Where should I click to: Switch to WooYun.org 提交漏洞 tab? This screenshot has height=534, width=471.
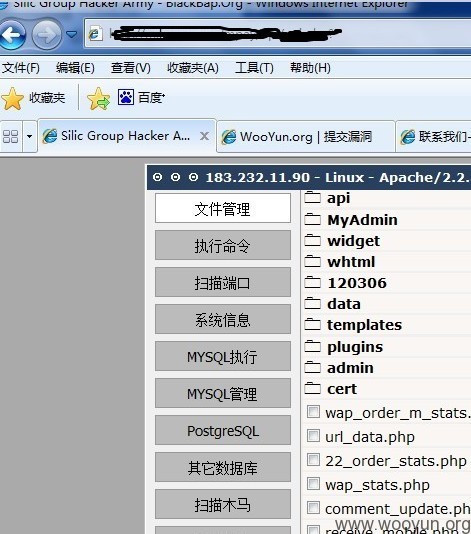point(306,137)
